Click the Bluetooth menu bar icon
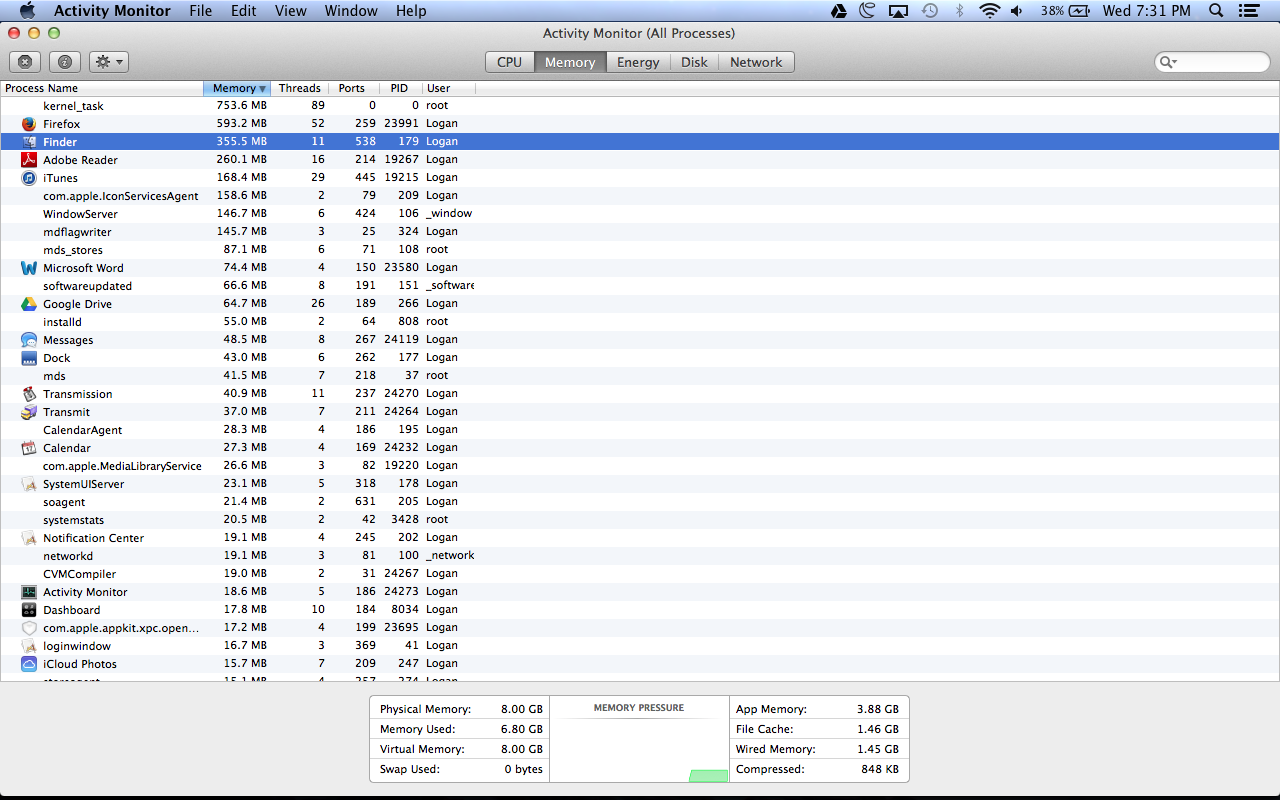The height and width of the screenshot is (800, 1280). pyautogui.click(x=960, y=11)
